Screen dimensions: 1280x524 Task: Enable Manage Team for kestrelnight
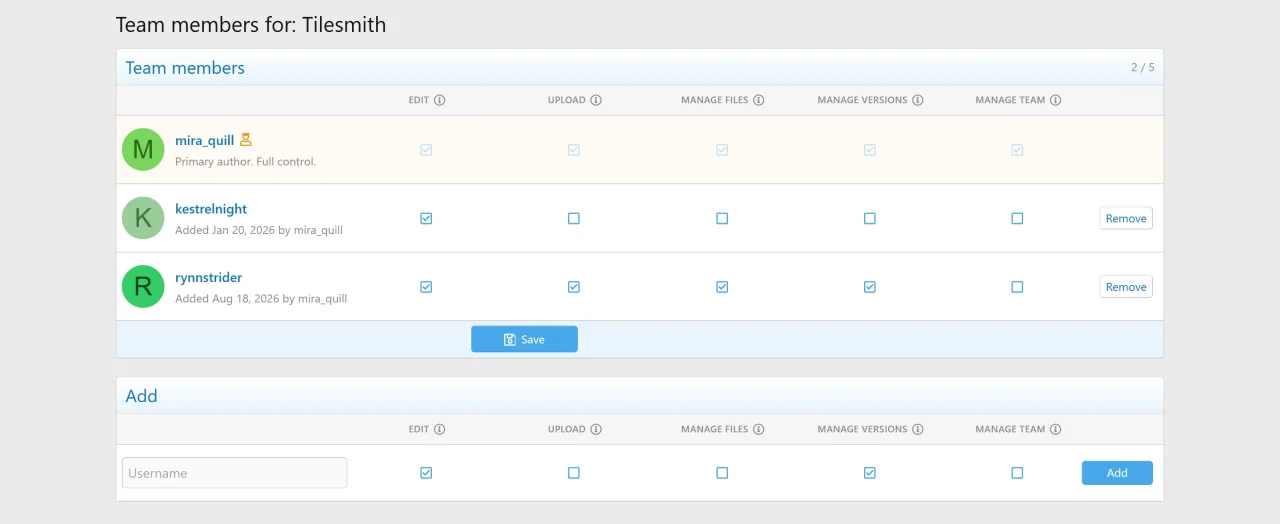pos(1017,218)
